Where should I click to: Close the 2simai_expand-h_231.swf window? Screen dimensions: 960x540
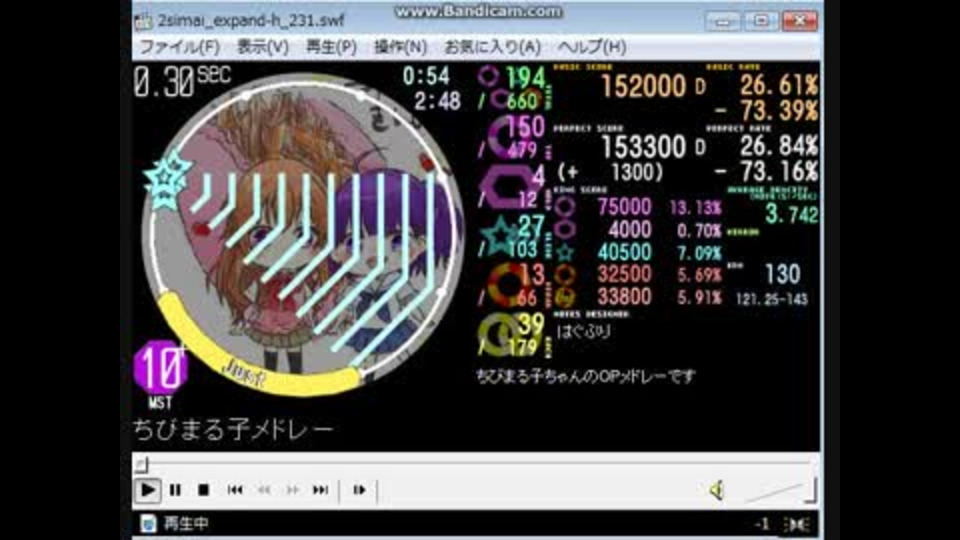(800, 21)
